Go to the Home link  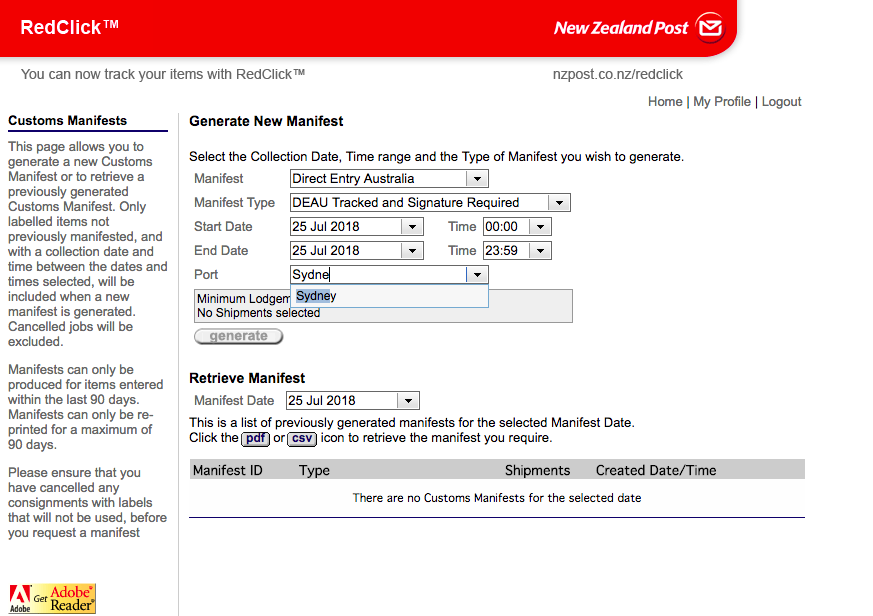pos(665,101)
